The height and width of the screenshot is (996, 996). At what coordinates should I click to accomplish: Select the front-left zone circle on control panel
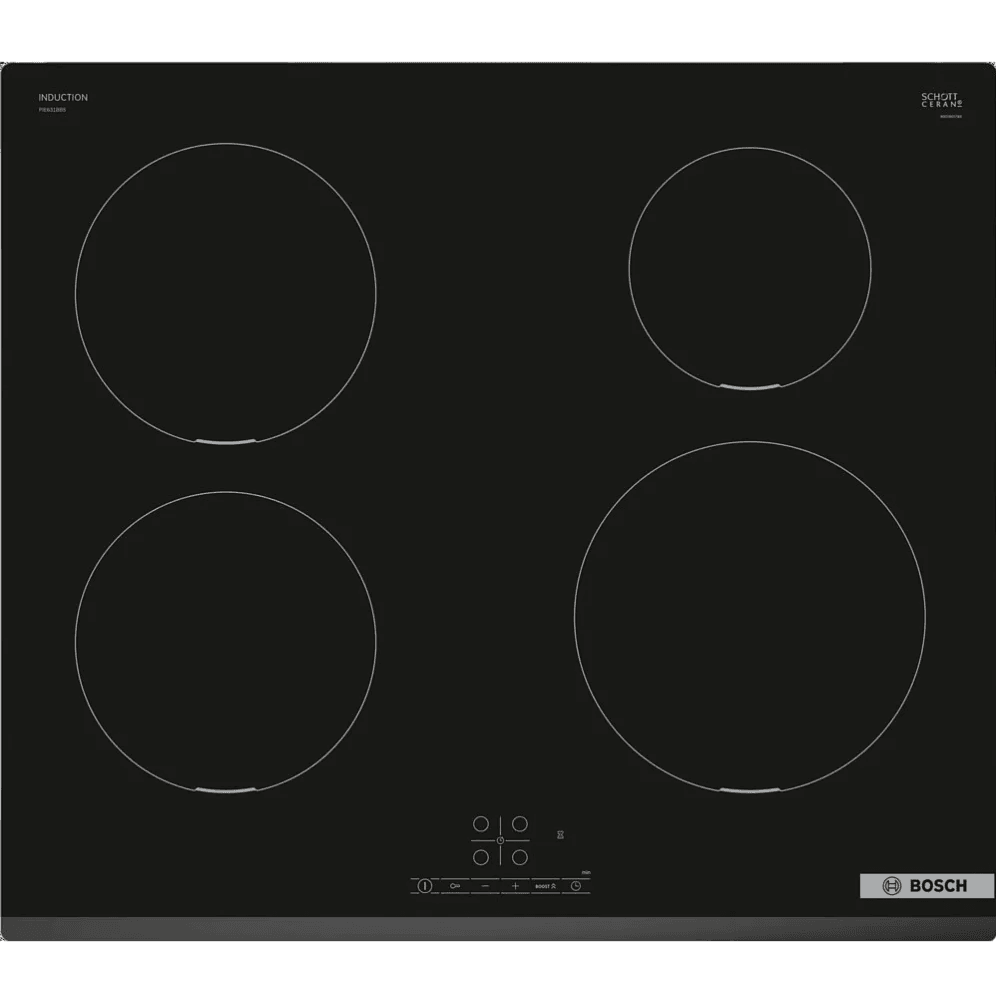tap(481, 857)
